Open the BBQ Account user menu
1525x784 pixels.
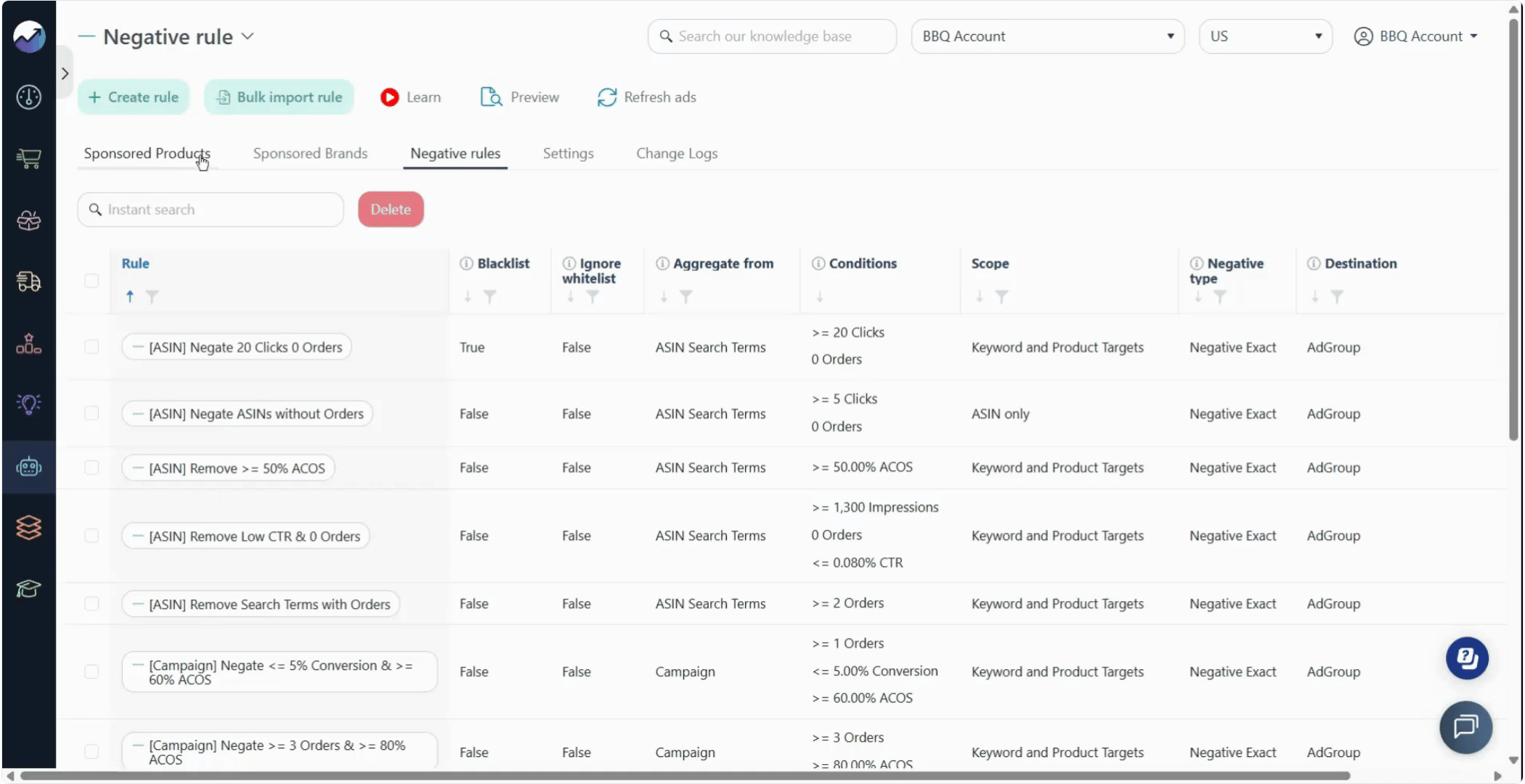point(1416,36)
